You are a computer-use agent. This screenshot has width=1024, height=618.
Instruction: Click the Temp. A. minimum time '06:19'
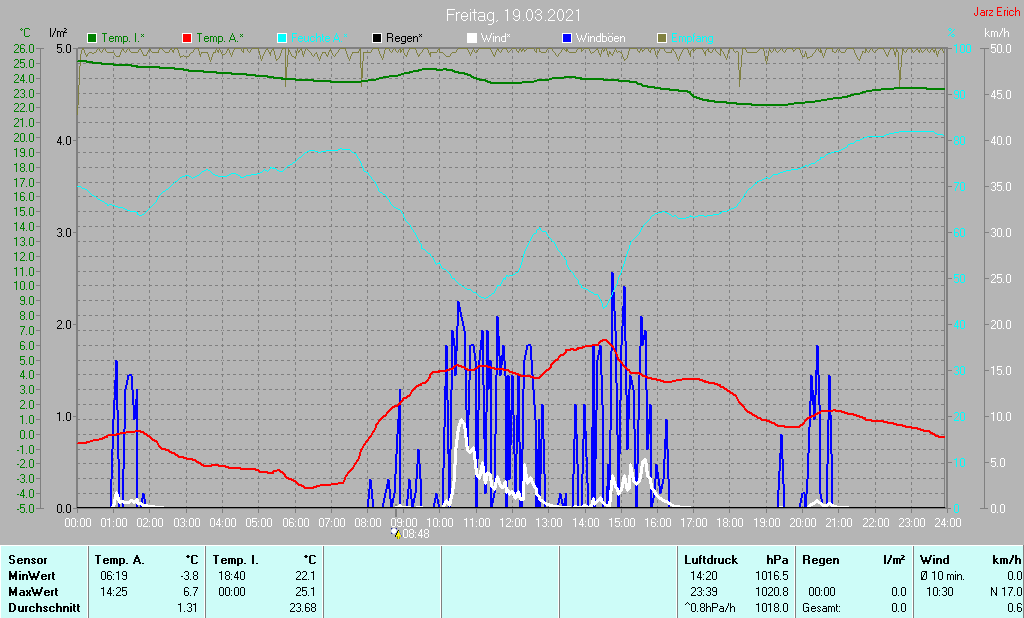tap(112, 576)
